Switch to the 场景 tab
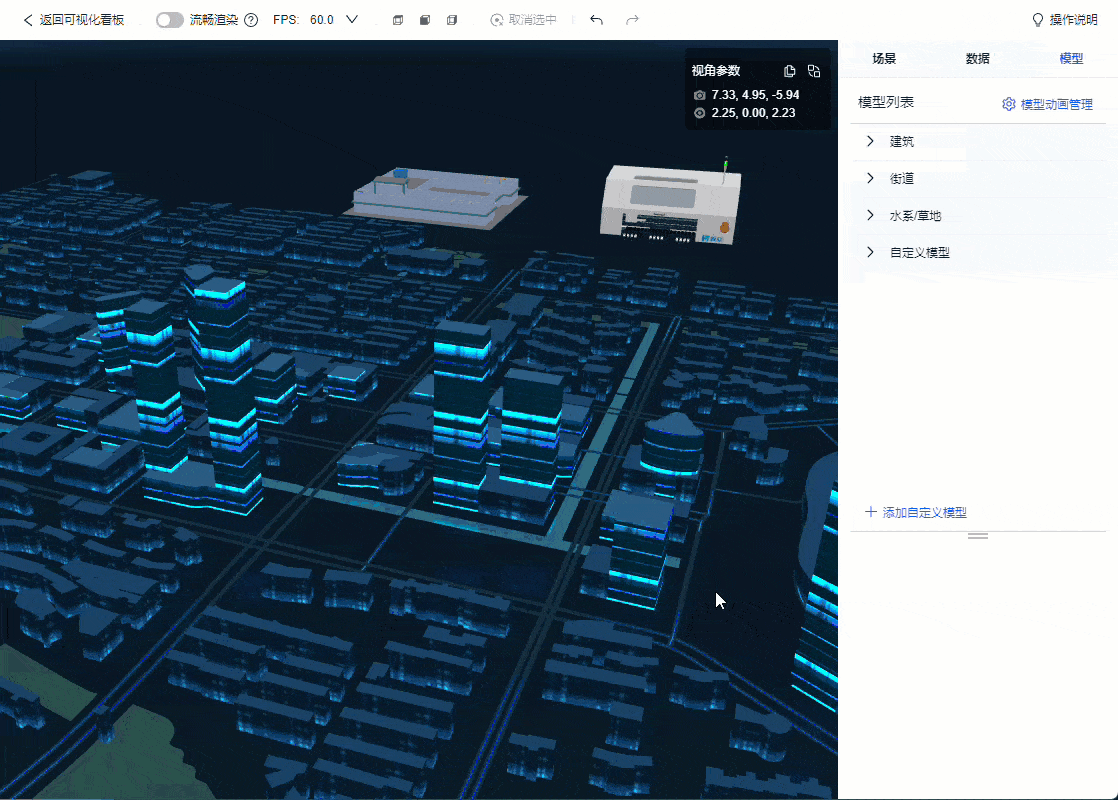1118x800 pixels. pos(884,59)
